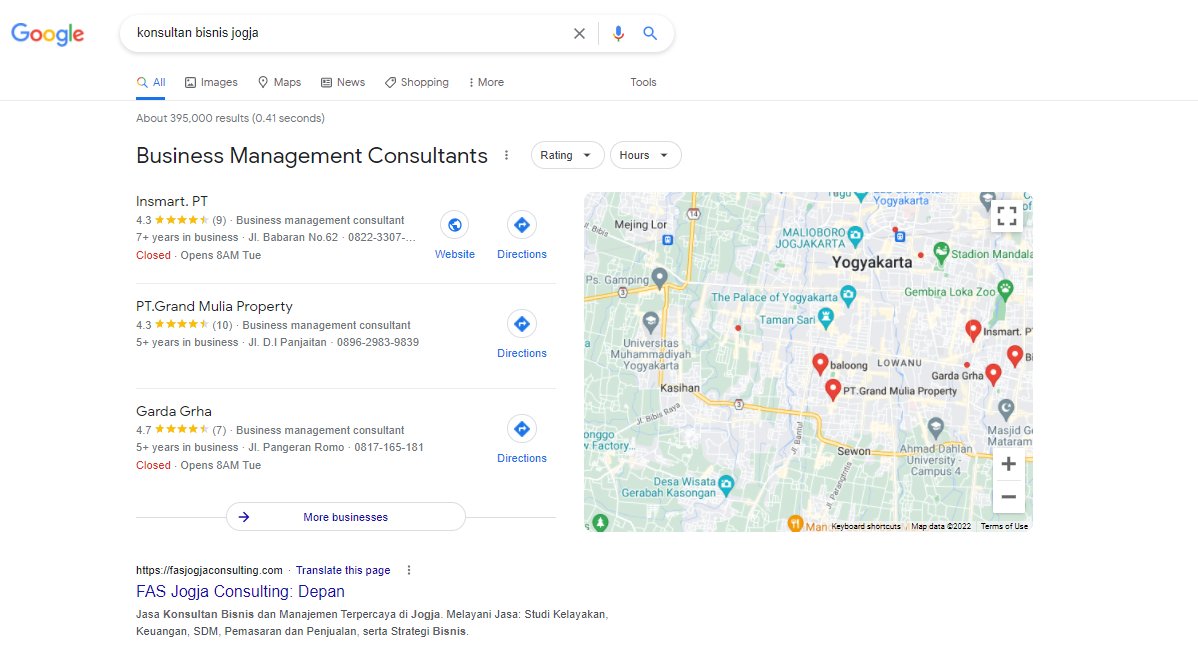Image resolution: width=1198 pixels, height=650 pixels.
Task: Open three-dot menu beside Business Management Consultants
Action: (x=506, y=155)
